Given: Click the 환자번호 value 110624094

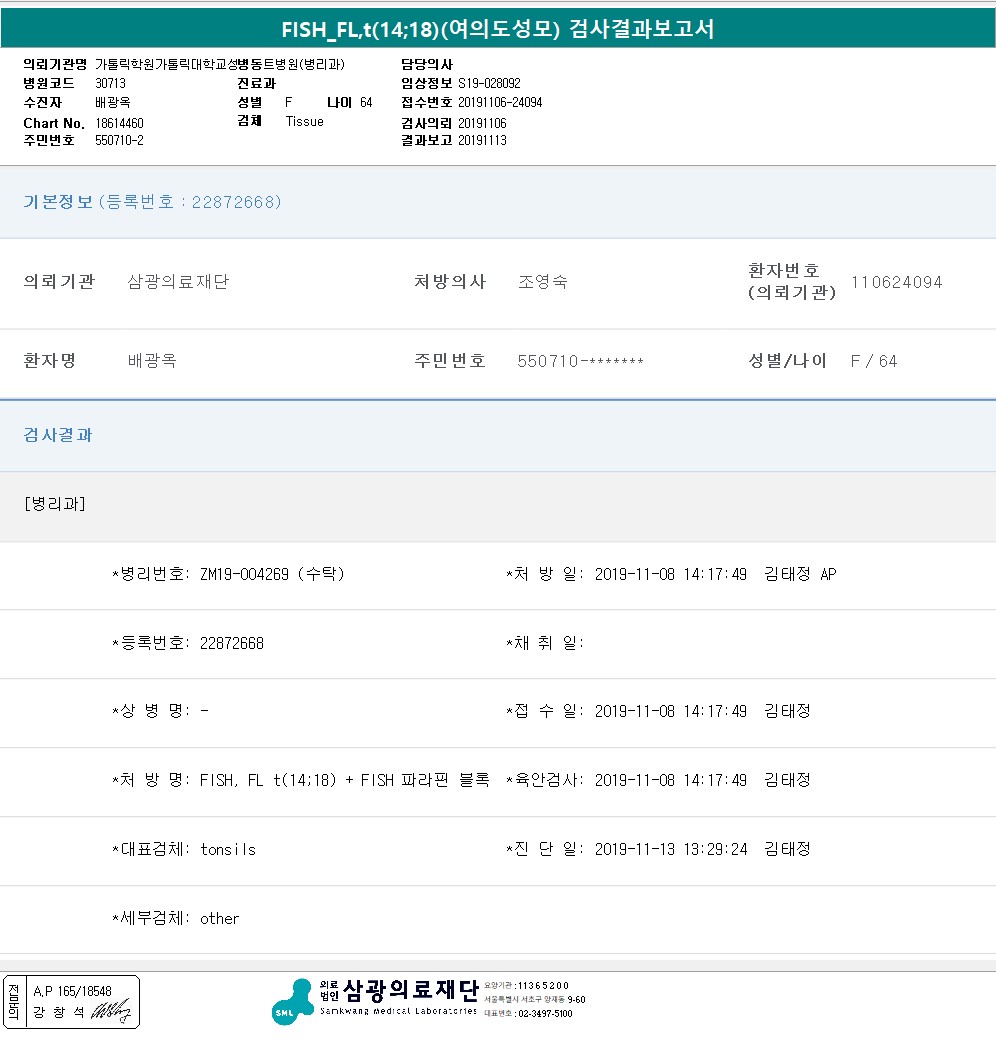Looking at the screenshot, I should pyautogui.click(x=896, y=282).
